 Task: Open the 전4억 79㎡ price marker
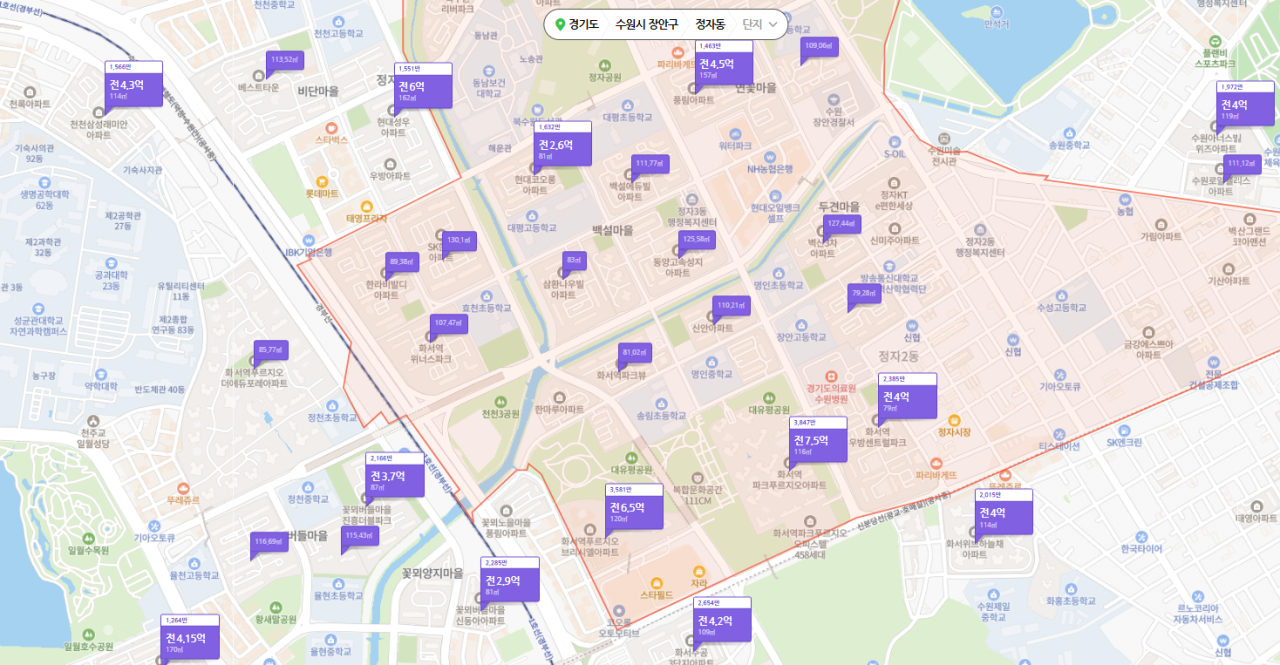907,396
